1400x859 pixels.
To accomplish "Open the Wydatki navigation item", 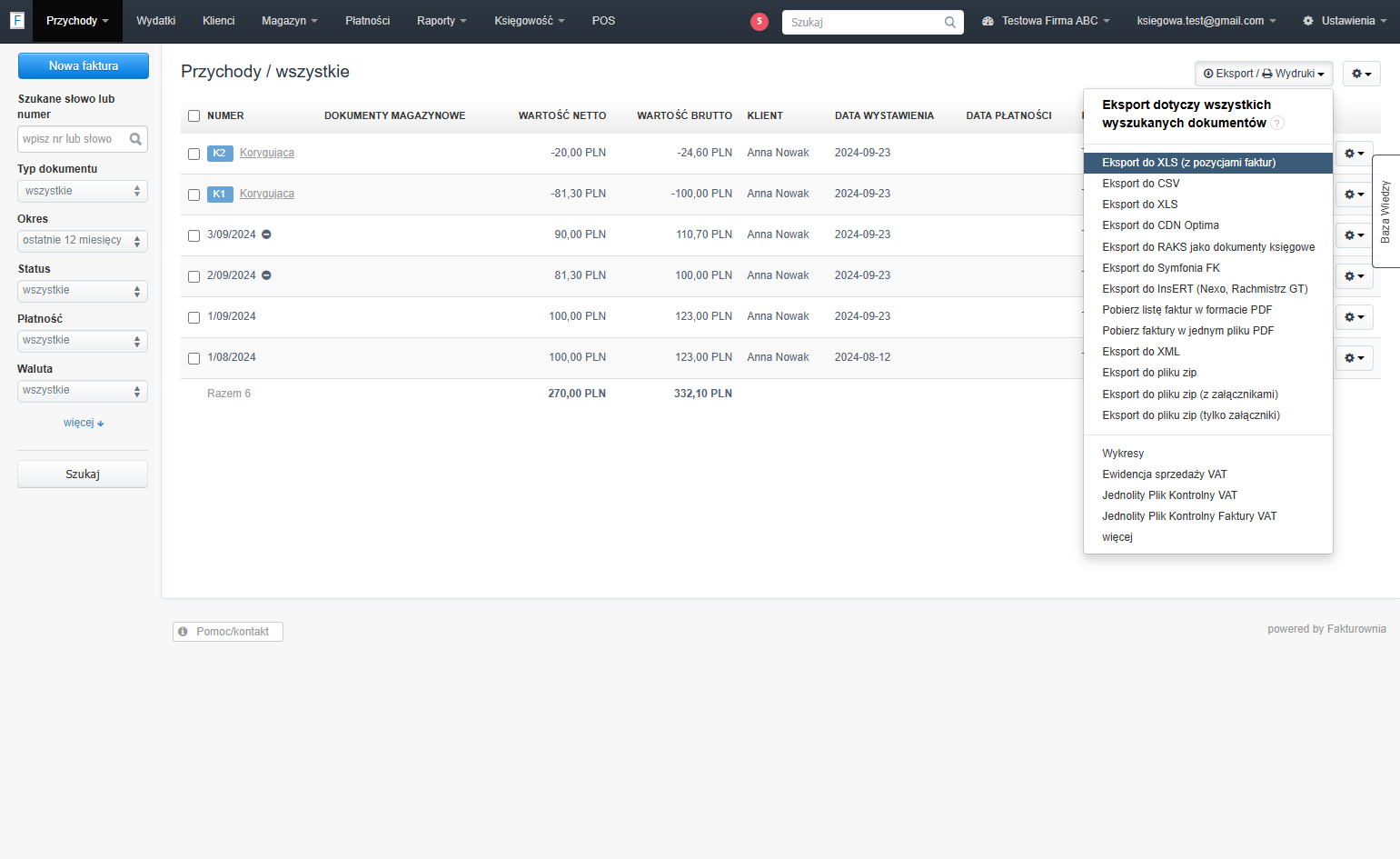I will pyautogui.click(x=156, y=21).
